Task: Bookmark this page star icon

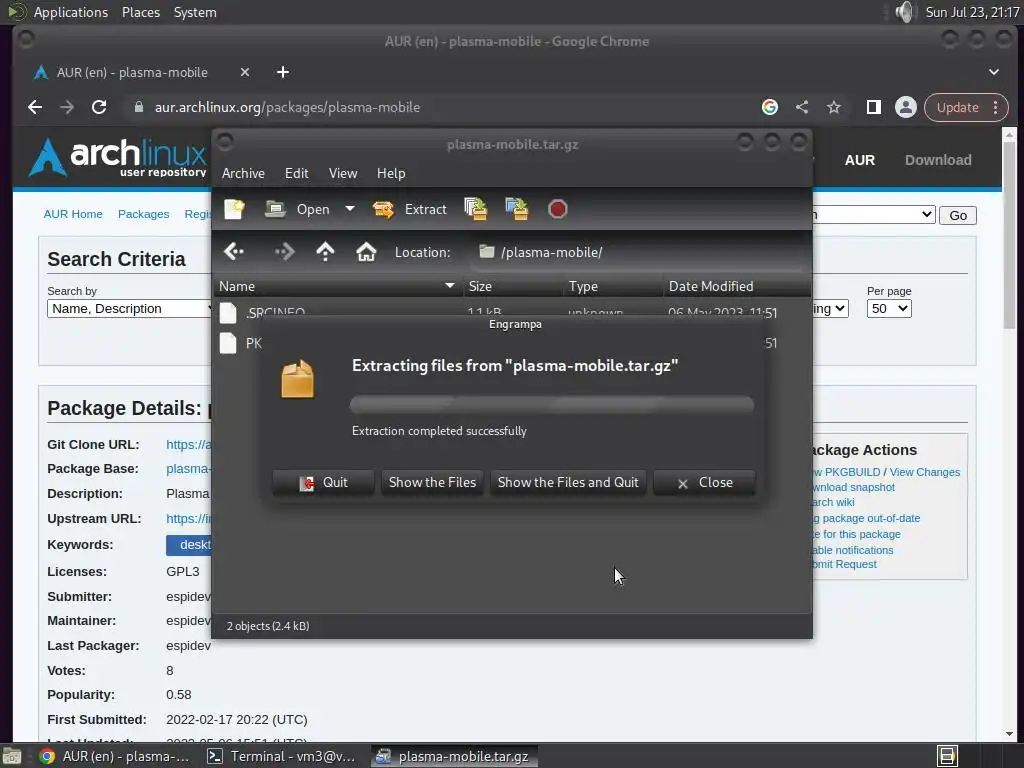Action: pos(834,107)
